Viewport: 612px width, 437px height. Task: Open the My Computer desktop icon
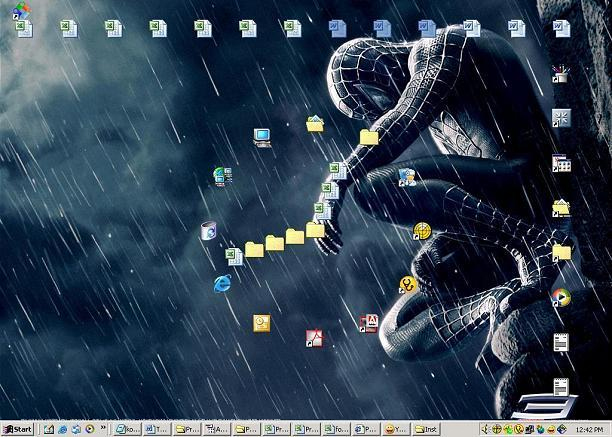[x=263, y=136]
